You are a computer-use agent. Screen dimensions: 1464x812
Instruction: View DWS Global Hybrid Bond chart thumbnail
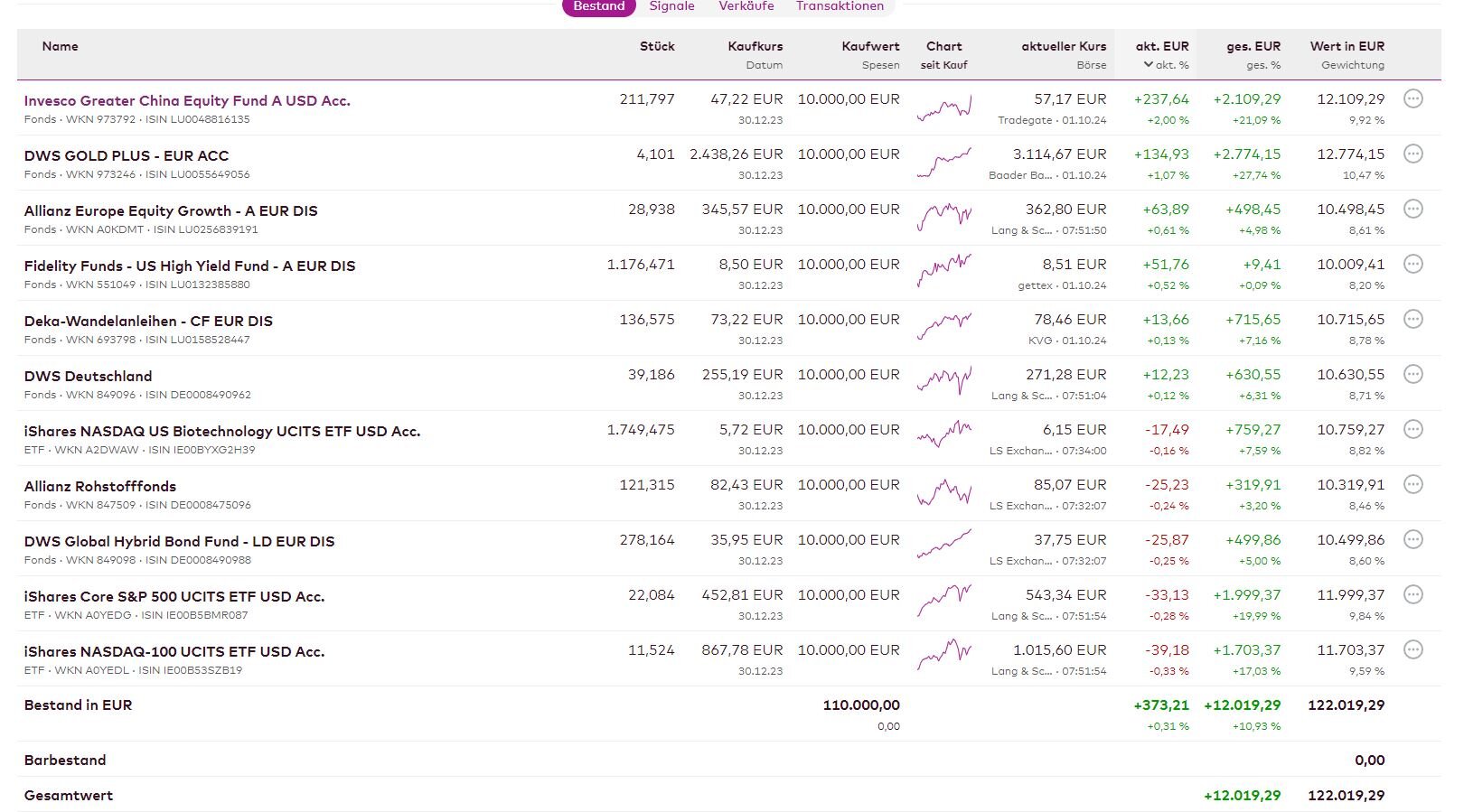pyautogui.click(x=944, y=545)
